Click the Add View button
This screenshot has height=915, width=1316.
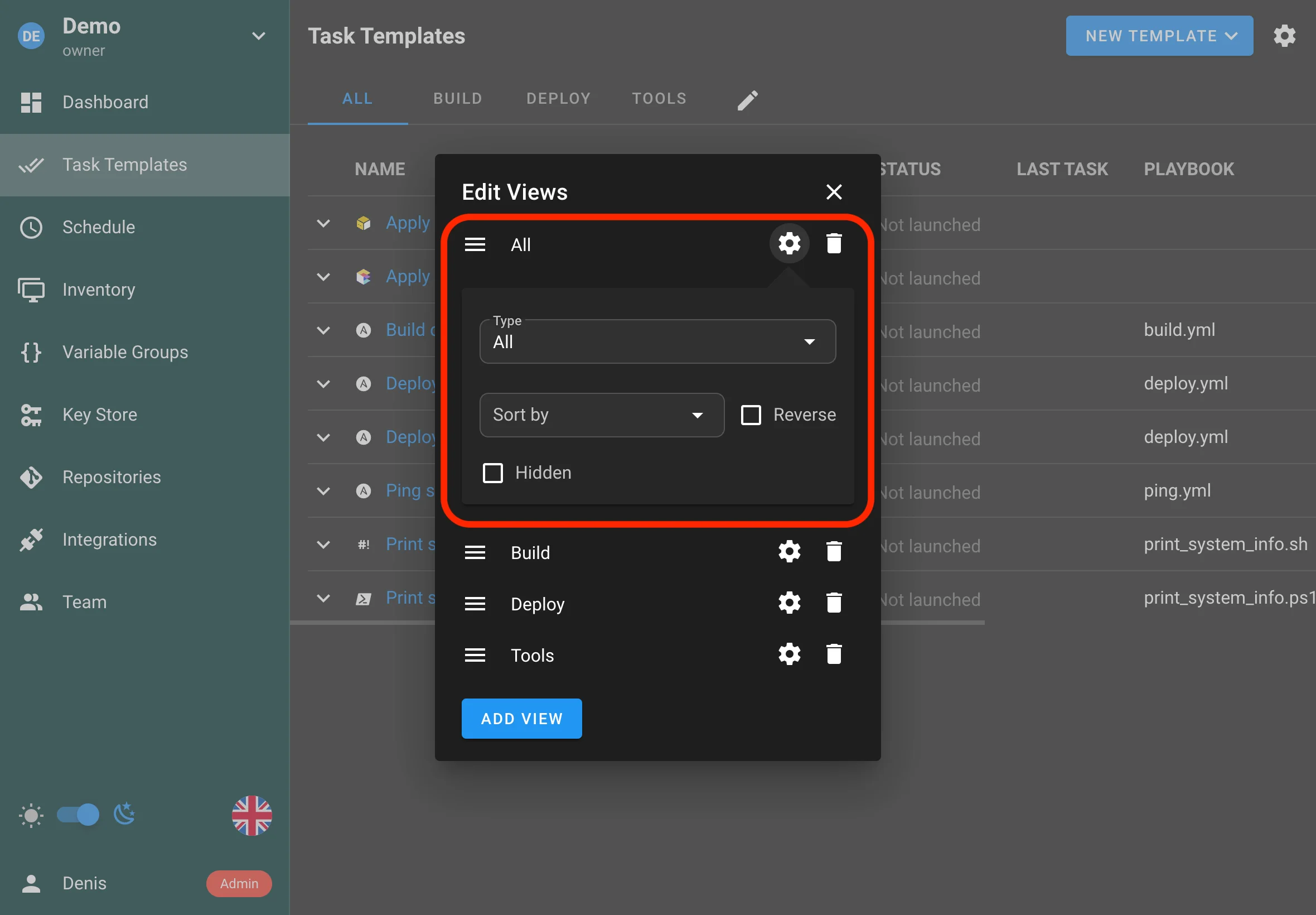click(x=521, y=719)
